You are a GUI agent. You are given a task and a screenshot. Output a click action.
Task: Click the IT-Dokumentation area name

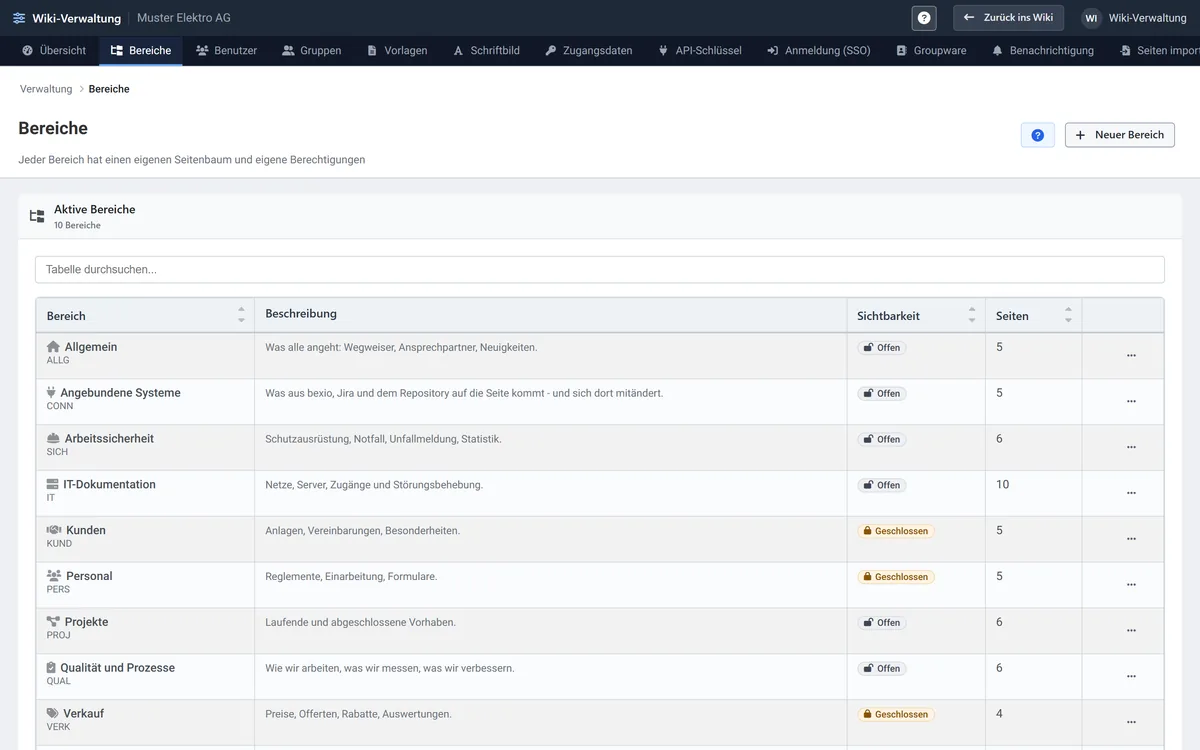[109, 484]
